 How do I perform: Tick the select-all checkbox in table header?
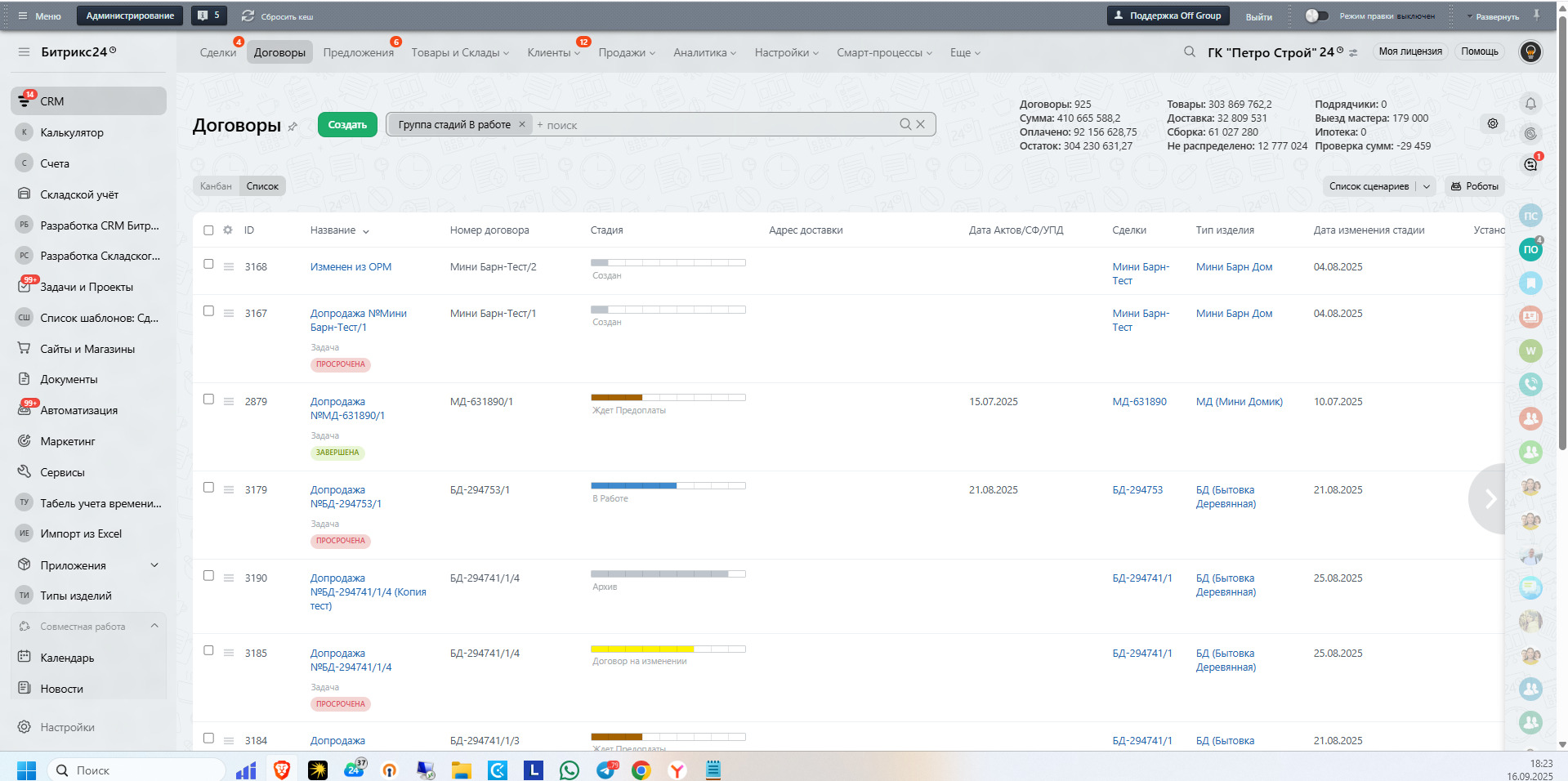point(208,230)
